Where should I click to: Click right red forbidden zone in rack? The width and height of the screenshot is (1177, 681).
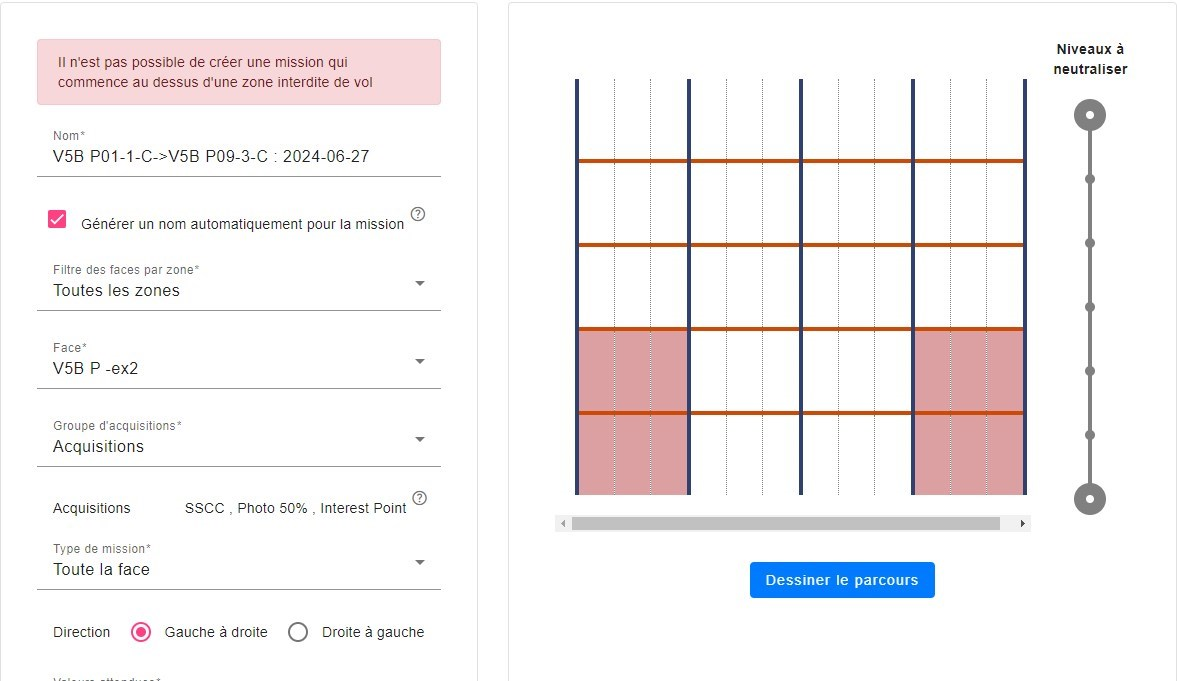click(969, 411)
